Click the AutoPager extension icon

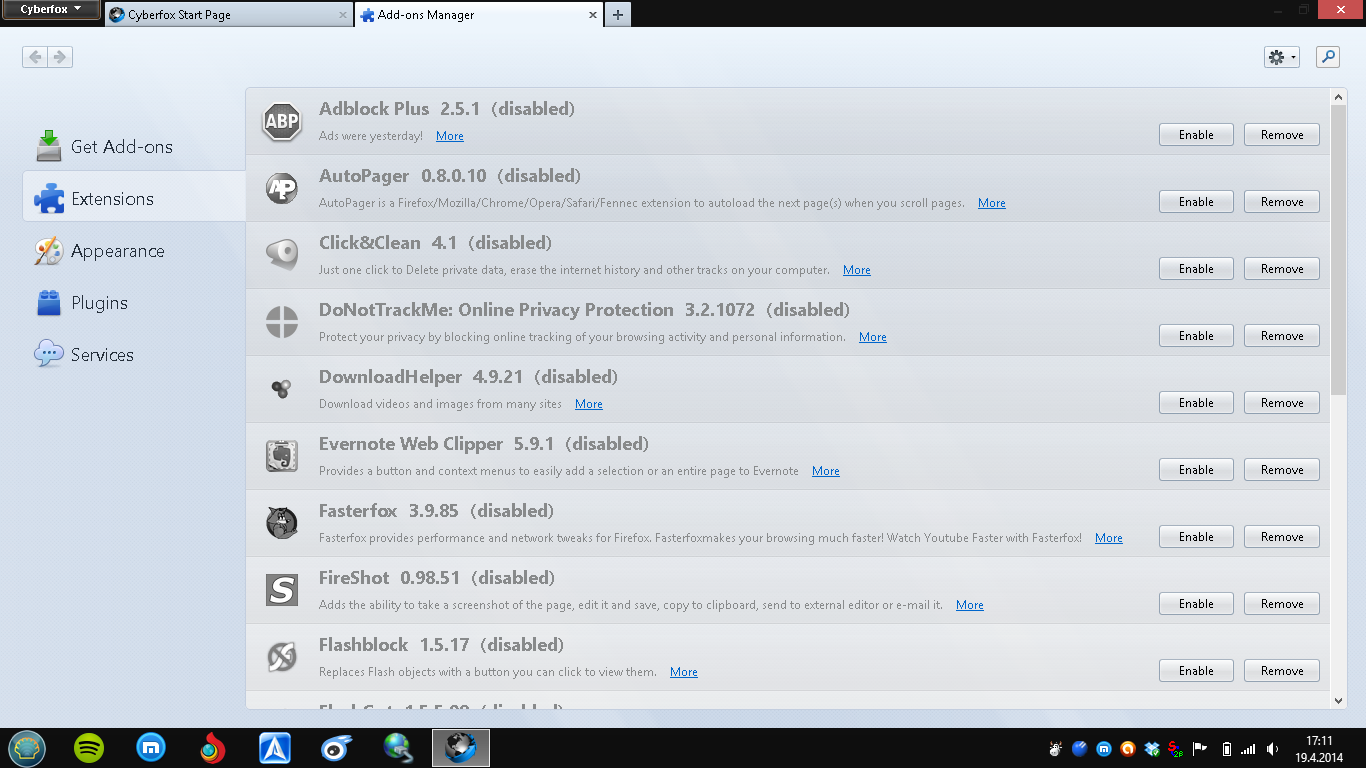coord(281,188)
